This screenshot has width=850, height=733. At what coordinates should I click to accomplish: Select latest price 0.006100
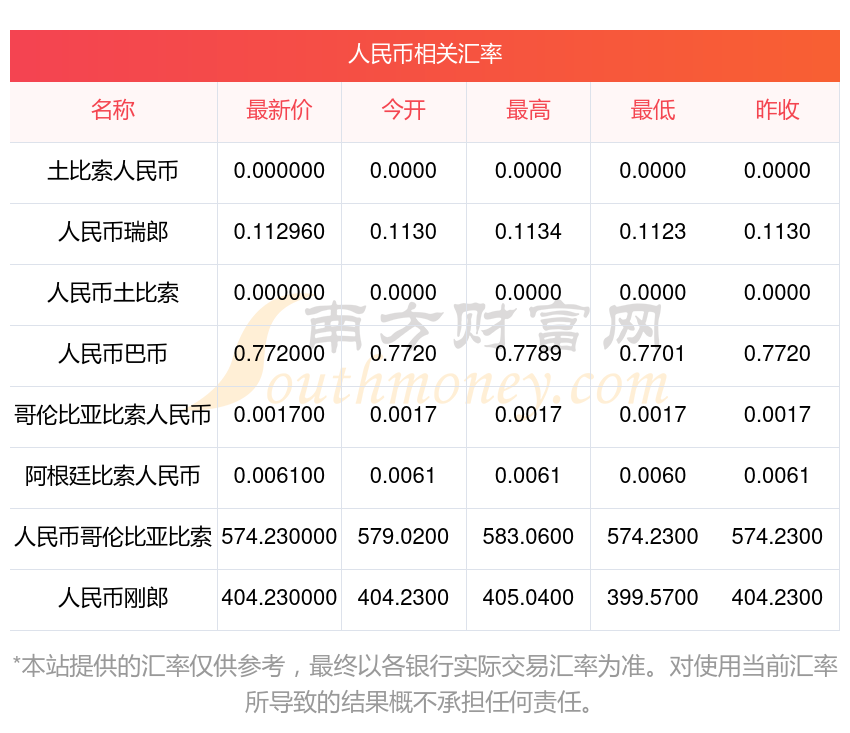pos(279,476)
